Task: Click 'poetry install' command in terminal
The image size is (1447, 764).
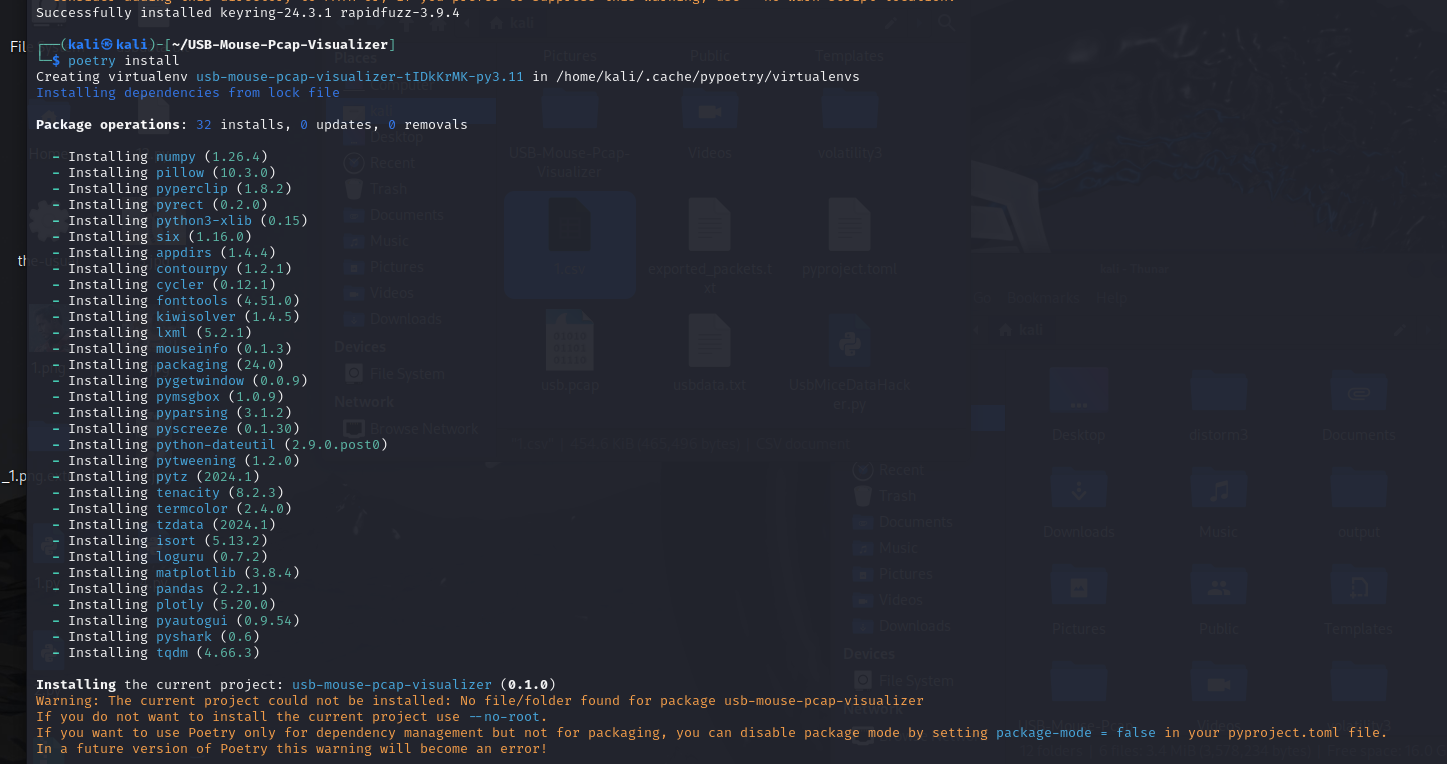Action: (x=124, y=61)
